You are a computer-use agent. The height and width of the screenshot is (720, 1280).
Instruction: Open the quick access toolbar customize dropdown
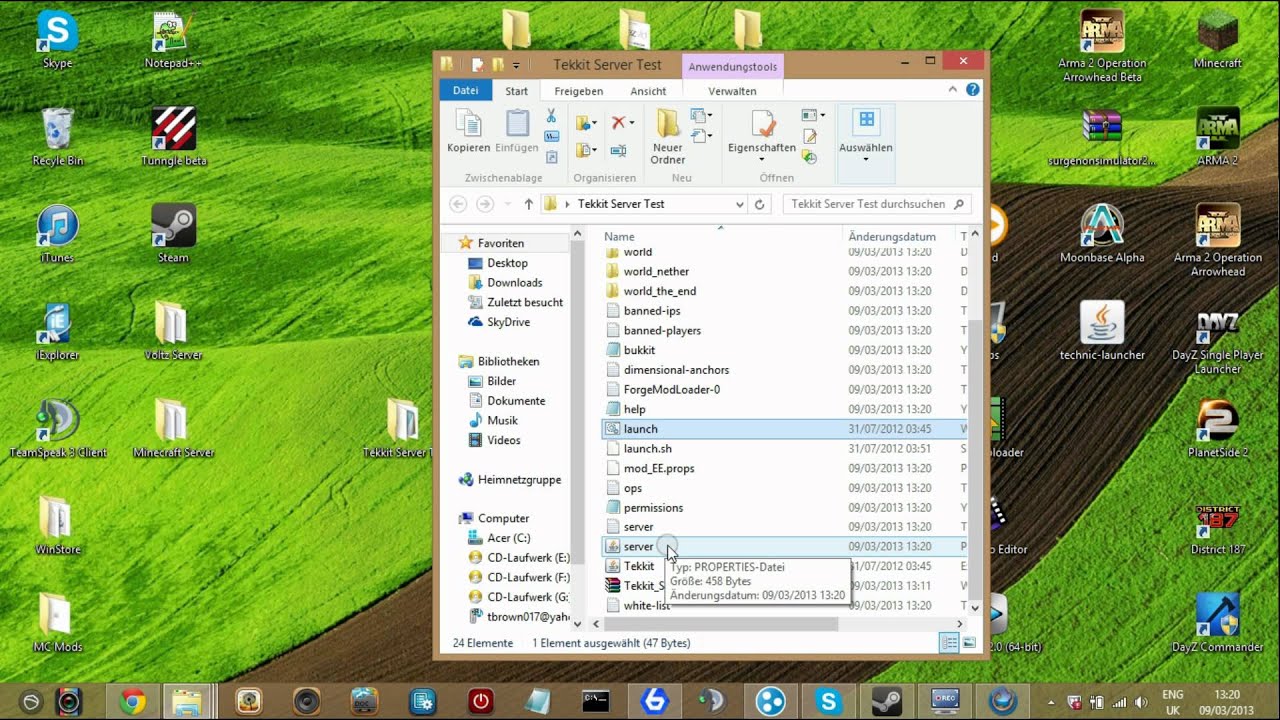click(517, 65)
